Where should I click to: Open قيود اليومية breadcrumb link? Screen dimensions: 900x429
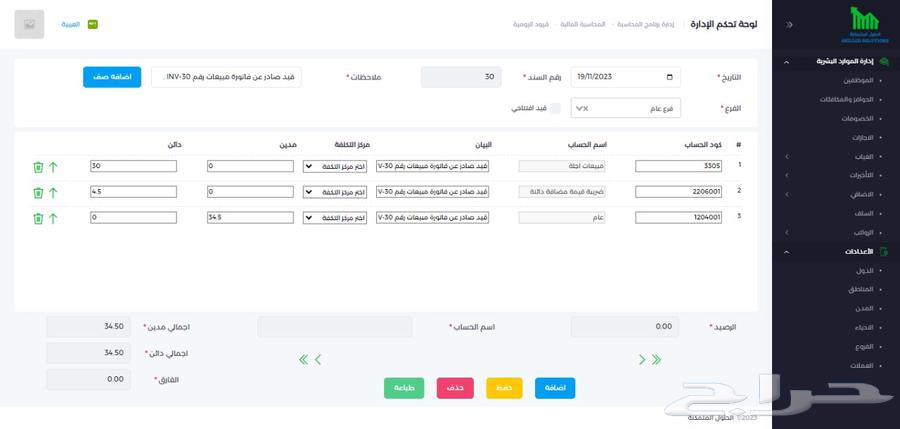click(531, 25)
